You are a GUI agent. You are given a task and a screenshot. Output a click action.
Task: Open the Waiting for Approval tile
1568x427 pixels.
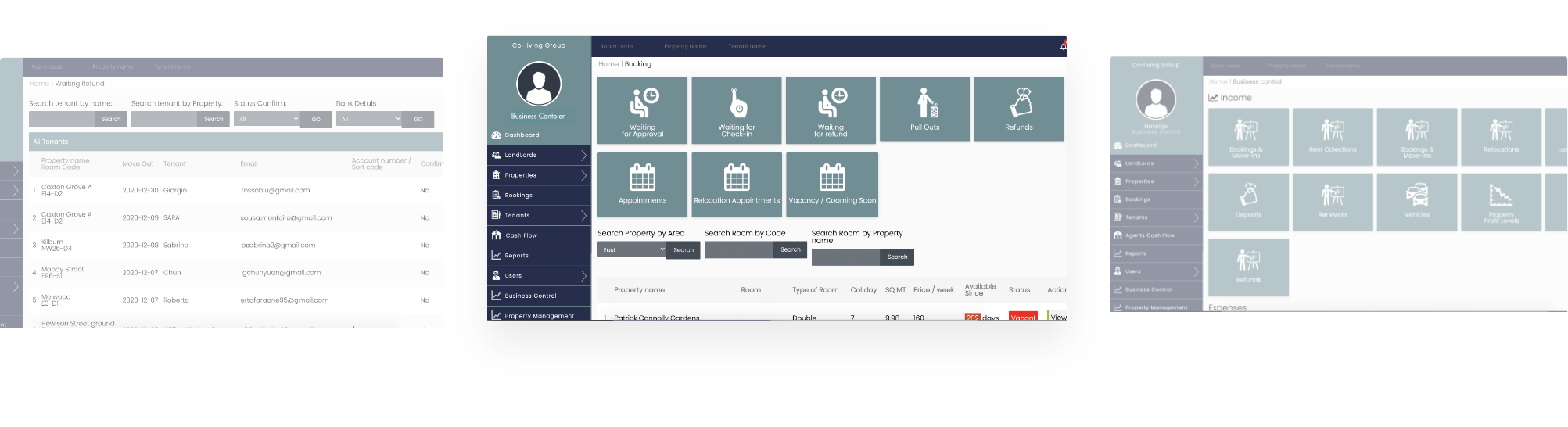642,109
